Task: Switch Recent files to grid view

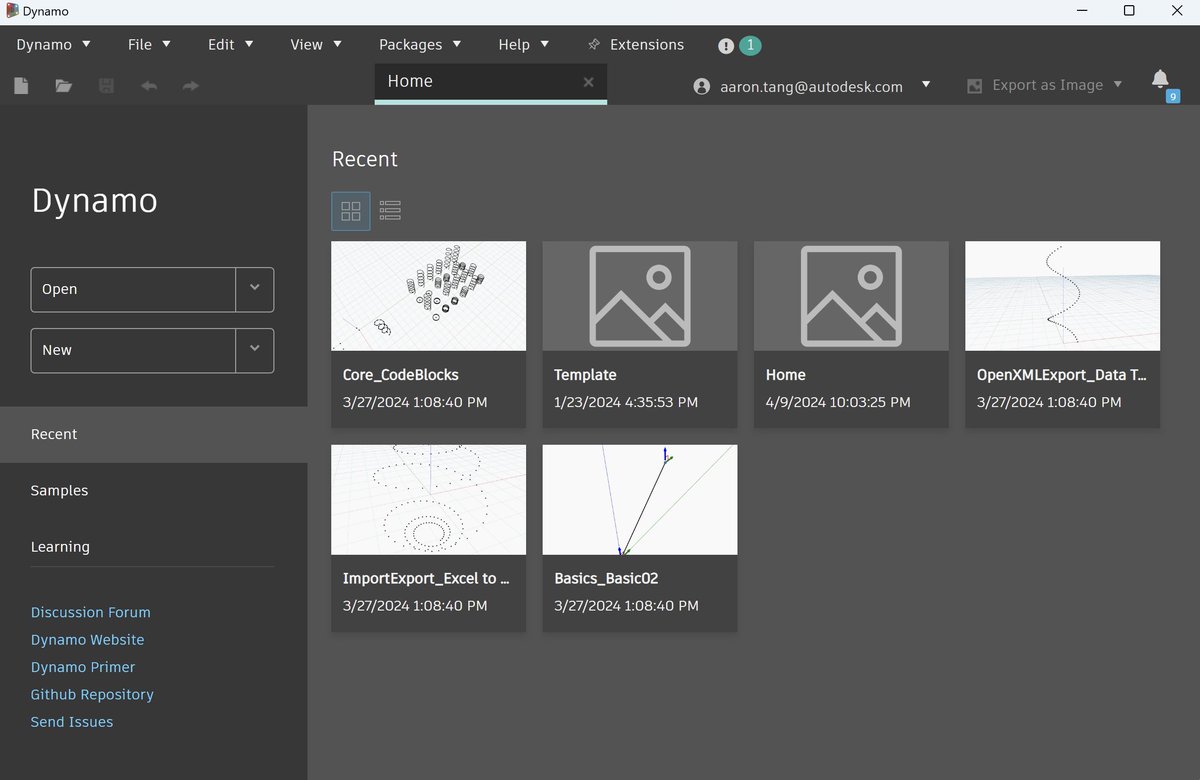Action: 351,211
